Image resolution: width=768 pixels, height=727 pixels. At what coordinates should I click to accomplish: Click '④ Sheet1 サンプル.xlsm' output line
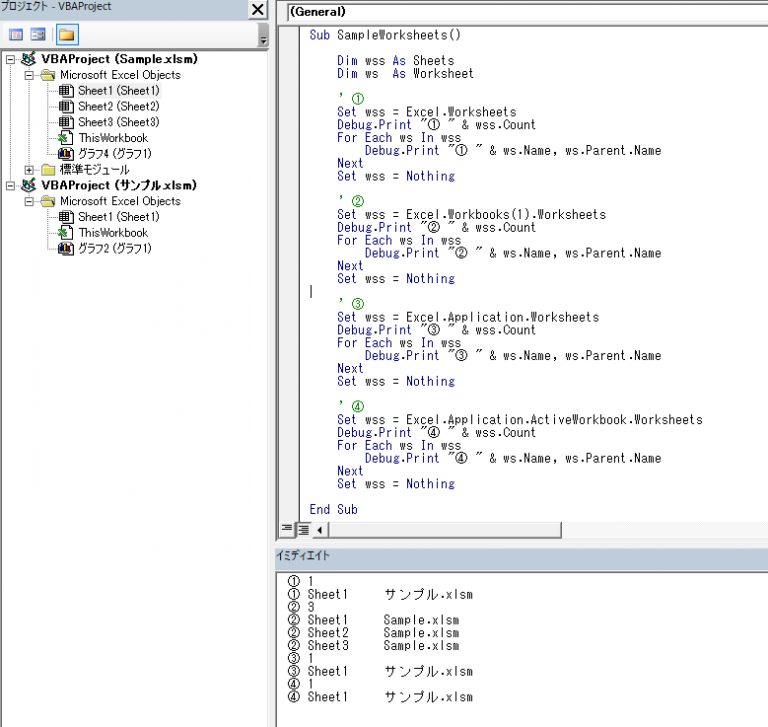coord(381,697)
